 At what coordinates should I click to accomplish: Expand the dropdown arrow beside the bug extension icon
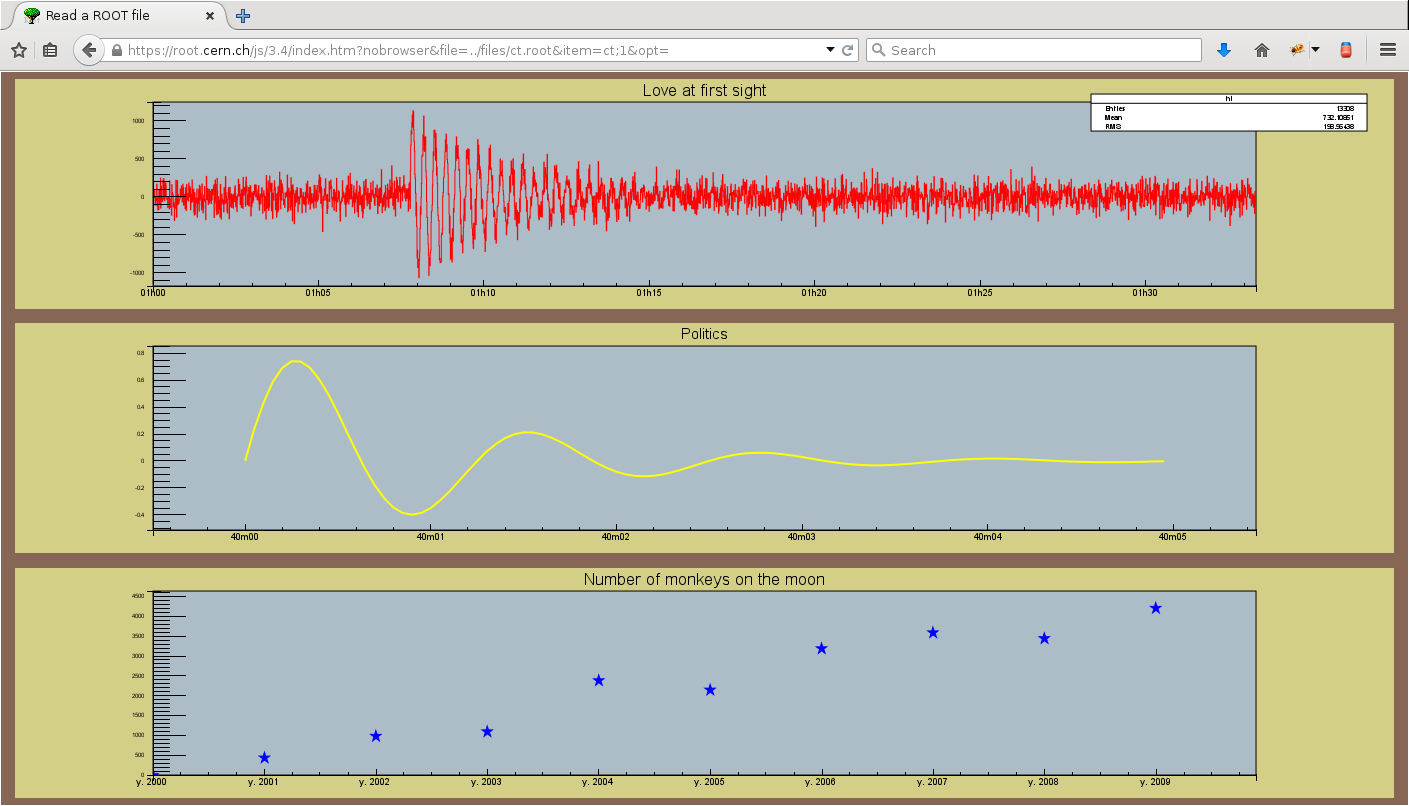click(x=1316, y=50)
